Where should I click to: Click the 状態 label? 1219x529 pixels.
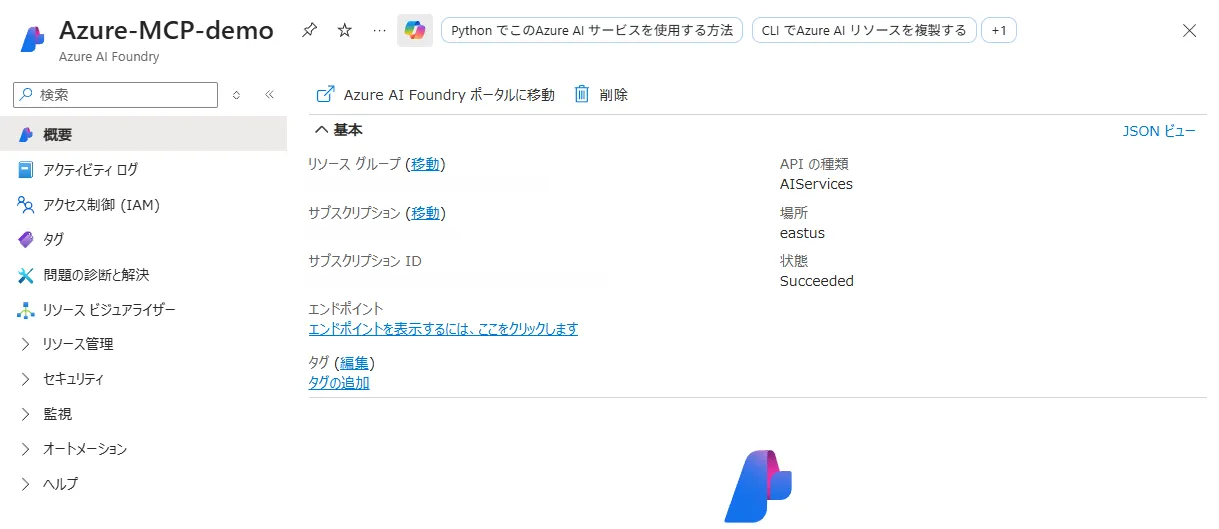794,261
